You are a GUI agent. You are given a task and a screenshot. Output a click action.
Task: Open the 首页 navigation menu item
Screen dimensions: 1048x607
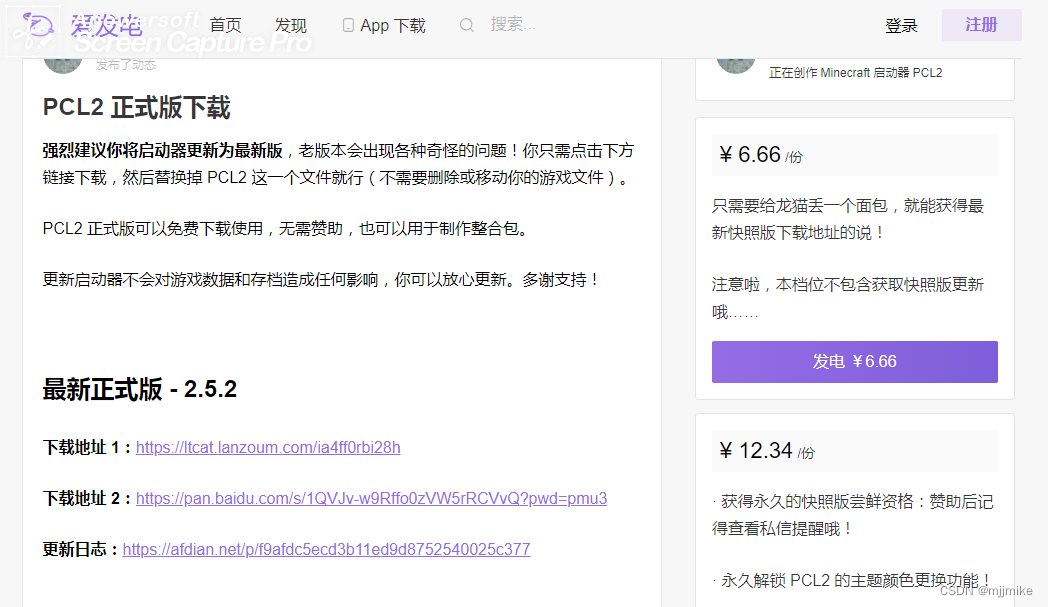coord(225,25)
